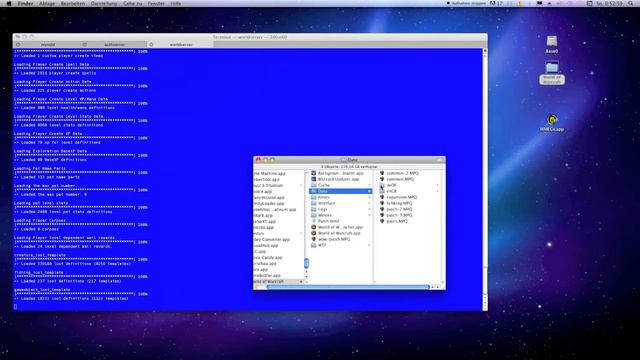Open Spotlight search magnifier icon
This screenshot has width=640, height=360.
pyautogui.click(x=631, y=3)
